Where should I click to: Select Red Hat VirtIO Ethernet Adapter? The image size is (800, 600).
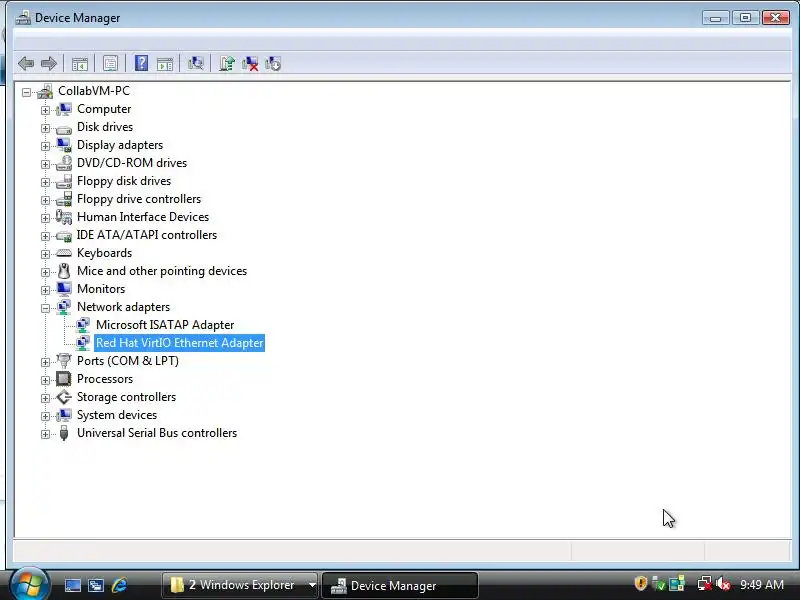[x=180, y=343]
